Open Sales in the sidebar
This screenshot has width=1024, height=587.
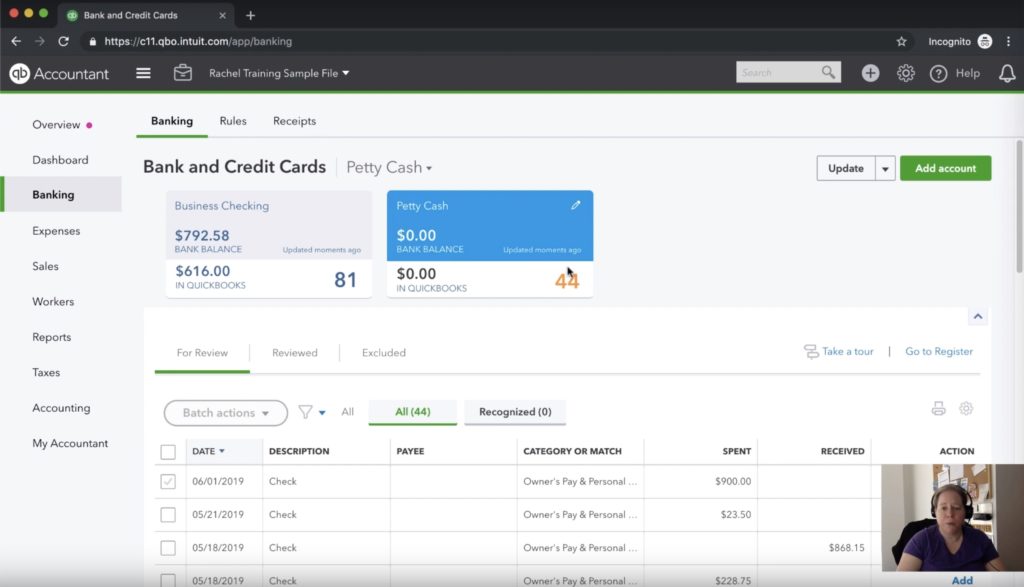(x=45, y=266)
